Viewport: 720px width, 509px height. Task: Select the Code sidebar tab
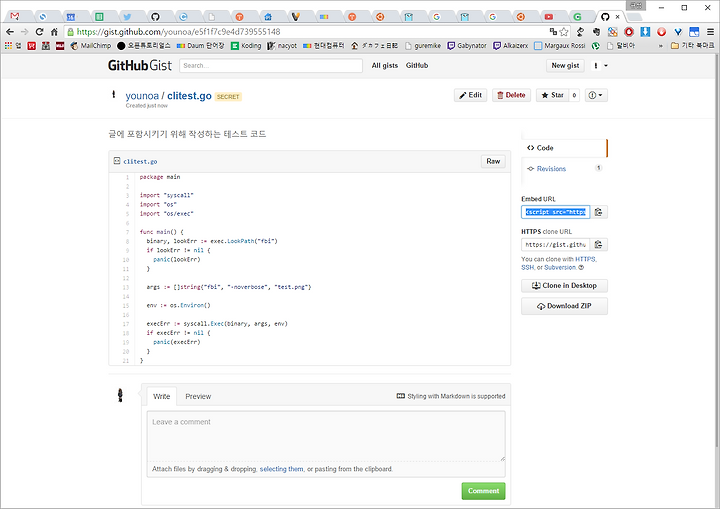(565, 148)
